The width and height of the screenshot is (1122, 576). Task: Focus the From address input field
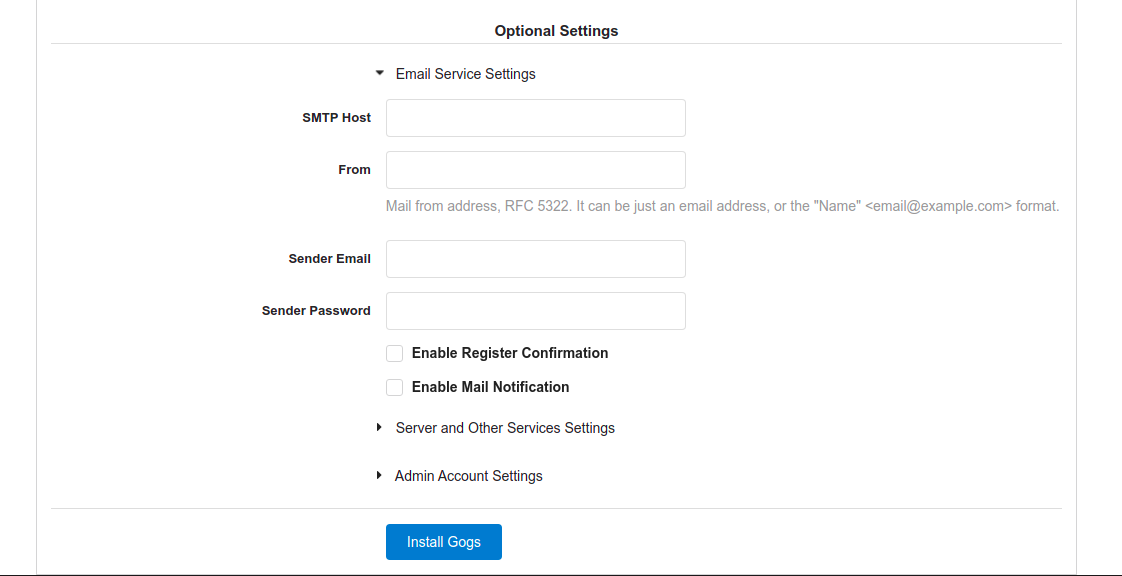click(536, 170)
